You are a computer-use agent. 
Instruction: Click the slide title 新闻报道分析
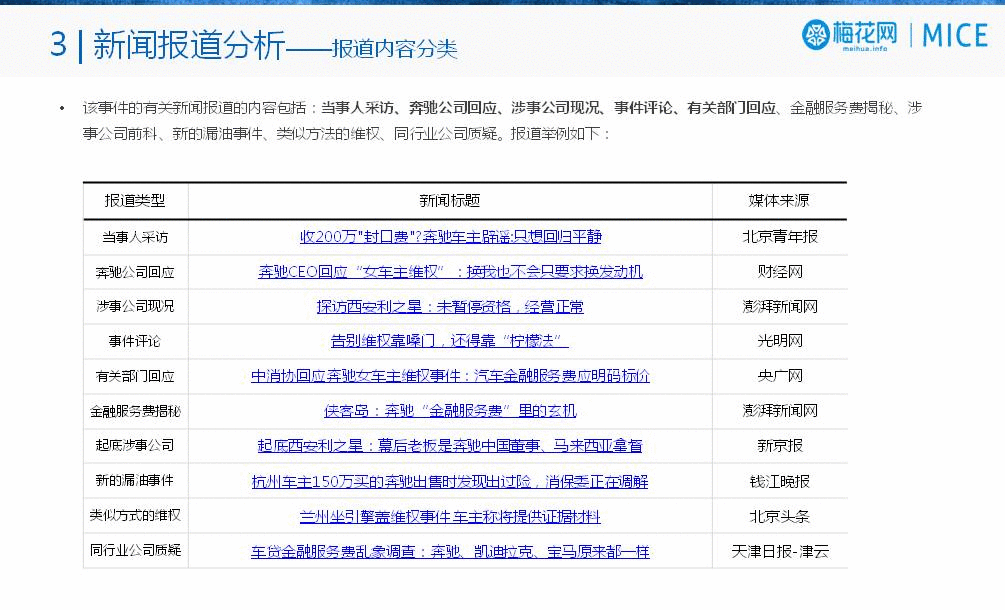188,46
